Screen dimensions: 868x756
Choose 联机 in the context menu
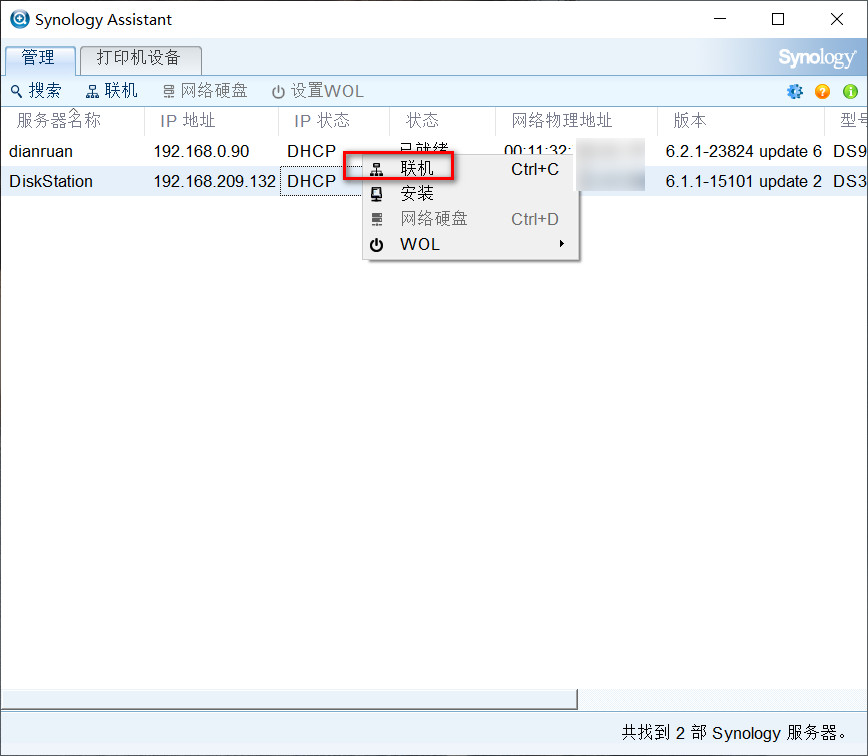pyautogui.click(x=471, y=168)
